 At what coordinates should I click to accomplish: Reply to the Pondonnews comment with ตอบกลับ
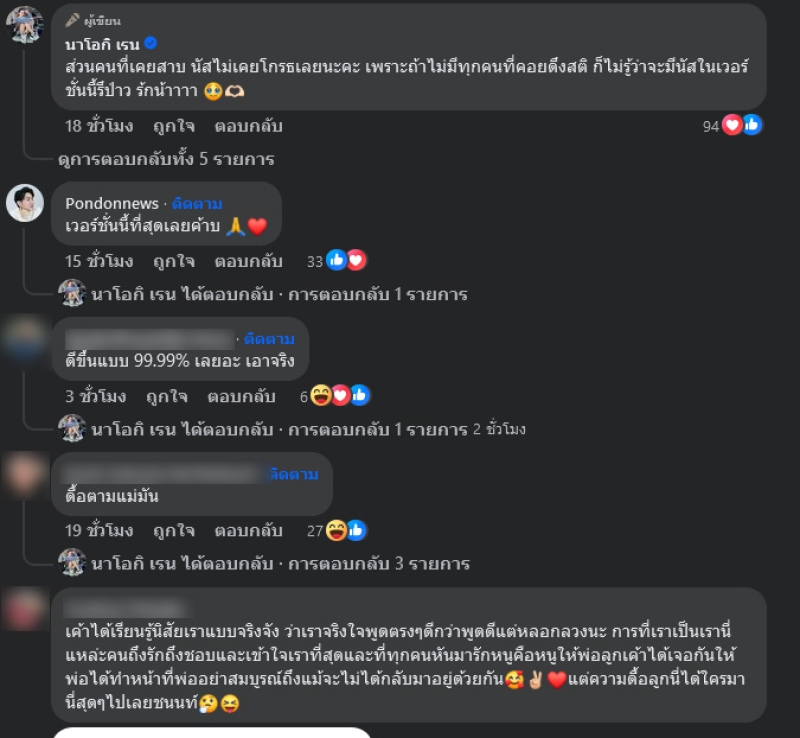(x=248, y=261)
